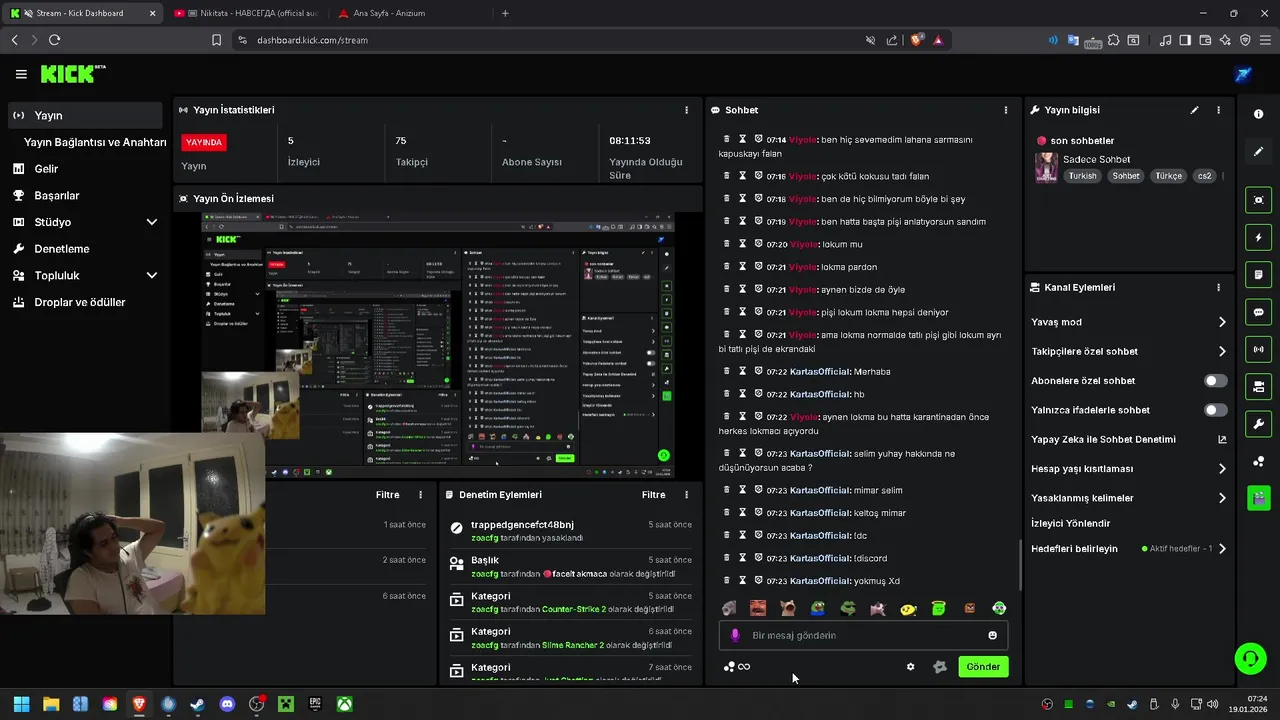The height and width of the screenshot is (720, 1280).
Task: Click the chat panel scrollbar
Action: tap(1019, 565)
